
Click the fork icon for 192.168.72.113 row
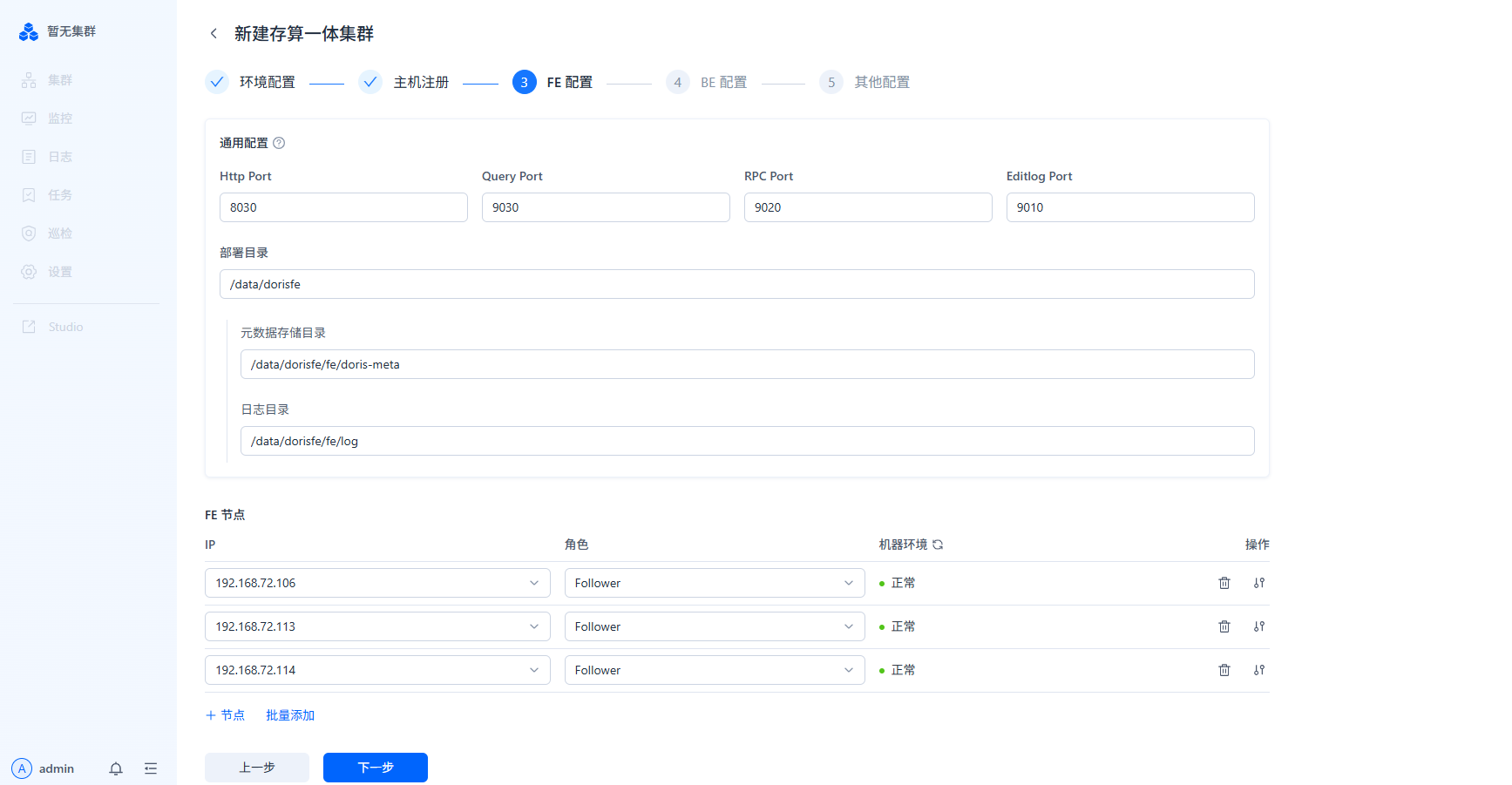1258,626
